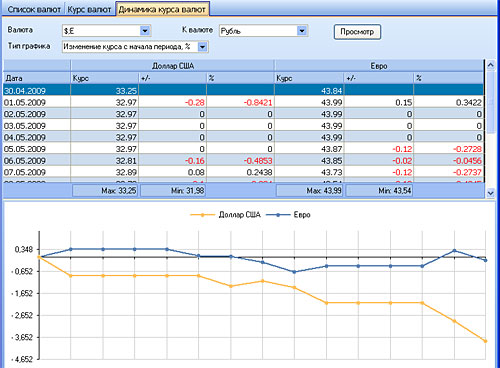Image resolution: width=500 pixels, height=368 pixels.
Task: Select the row dated 07.05.2009
Action: (x=243, y=172)
